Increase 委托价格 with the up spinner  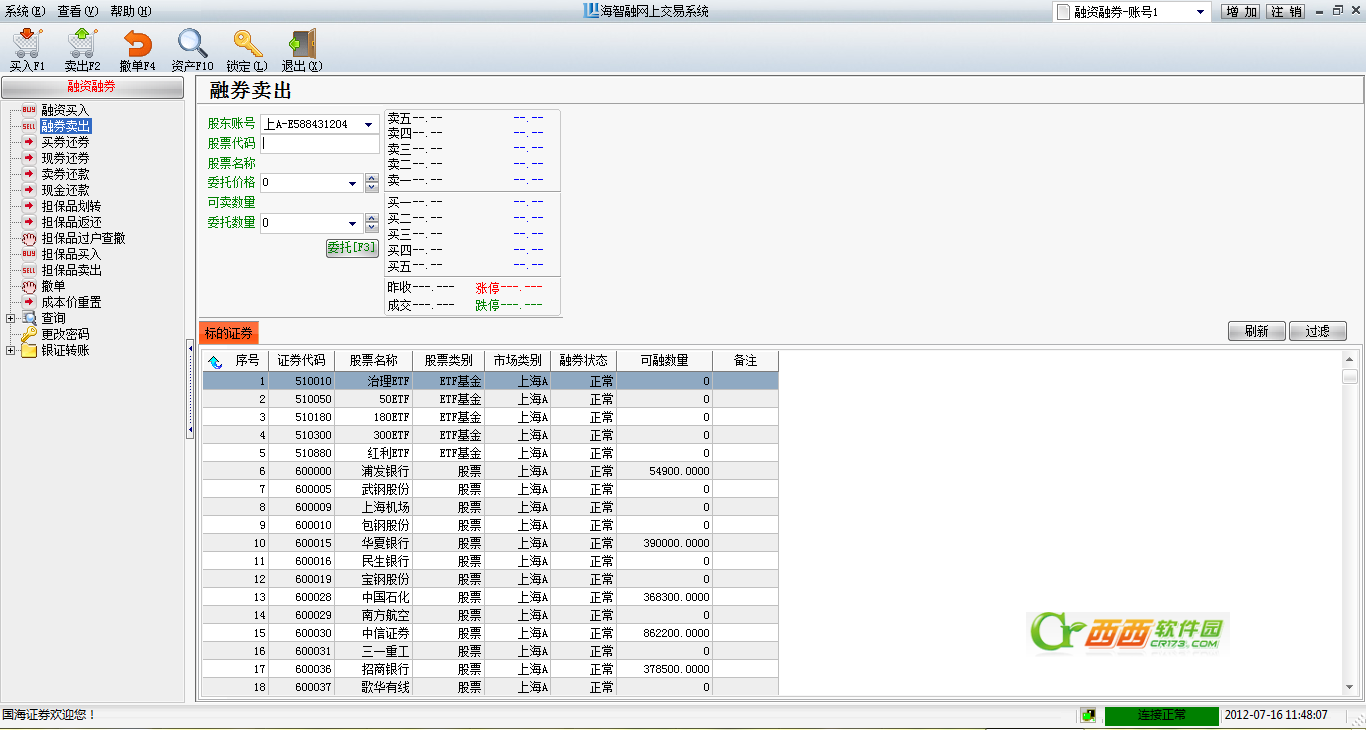coord(372,180)
